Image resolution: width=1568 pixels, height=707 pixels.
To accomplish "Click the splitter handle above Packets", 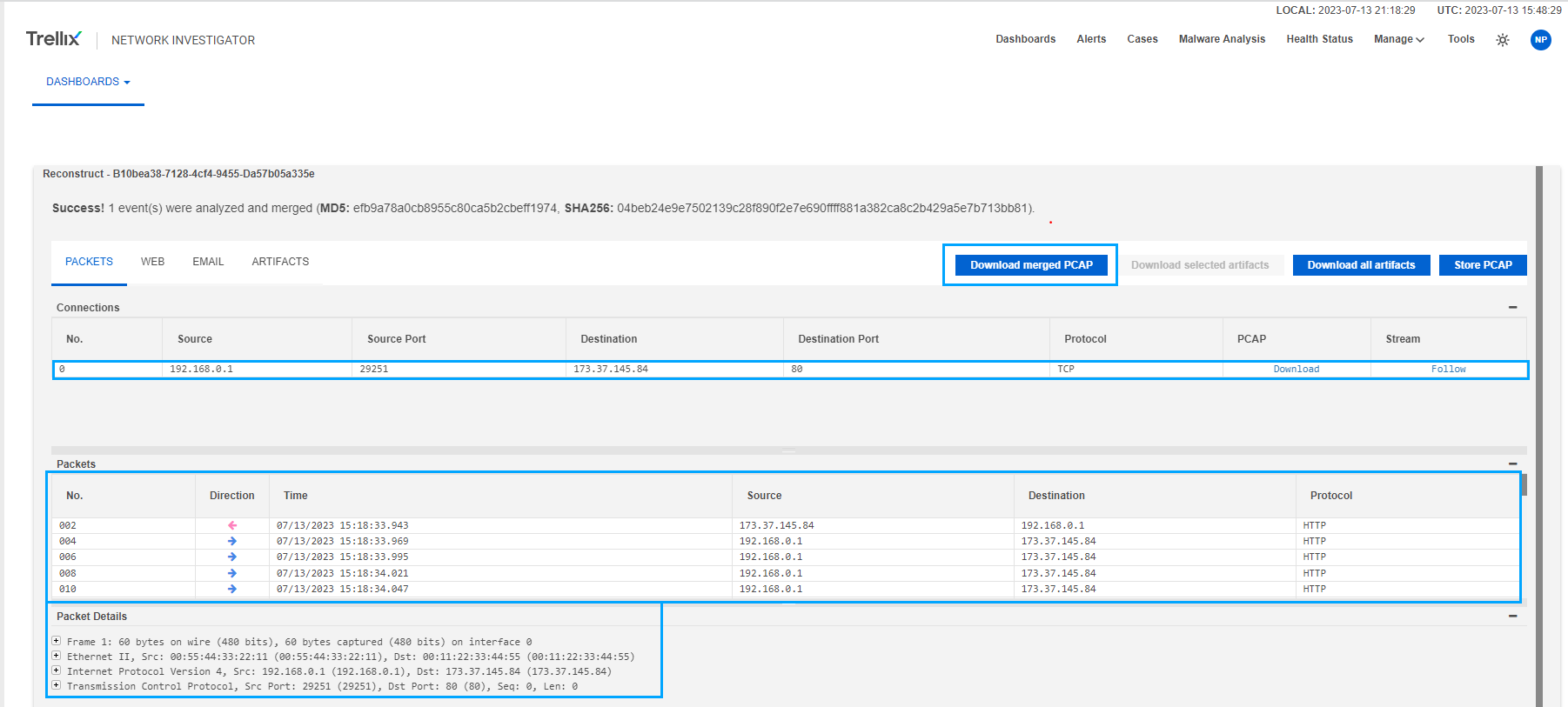I will click(789, 450).
